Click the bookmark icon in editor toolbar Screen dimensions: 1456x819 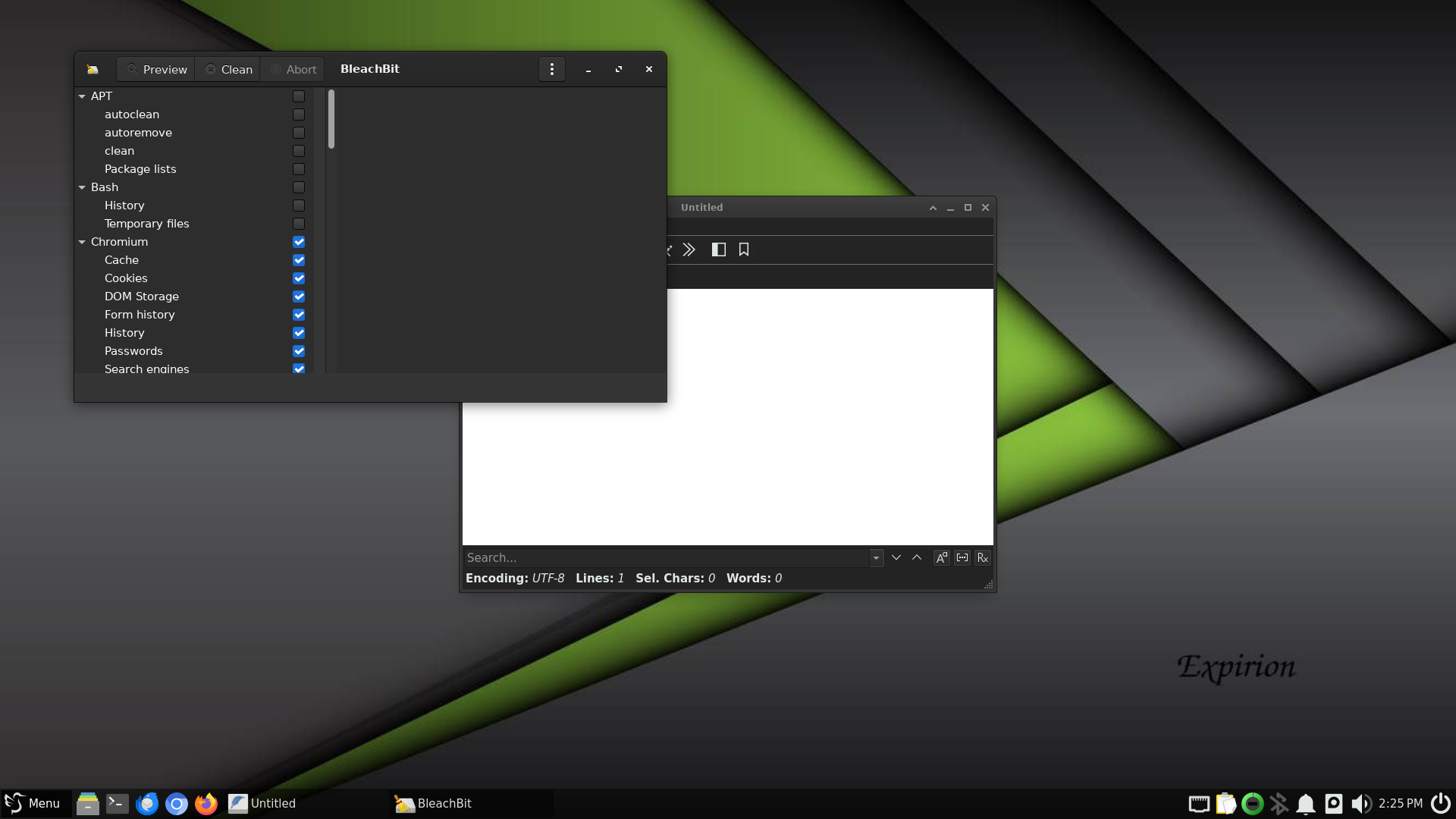744,249
